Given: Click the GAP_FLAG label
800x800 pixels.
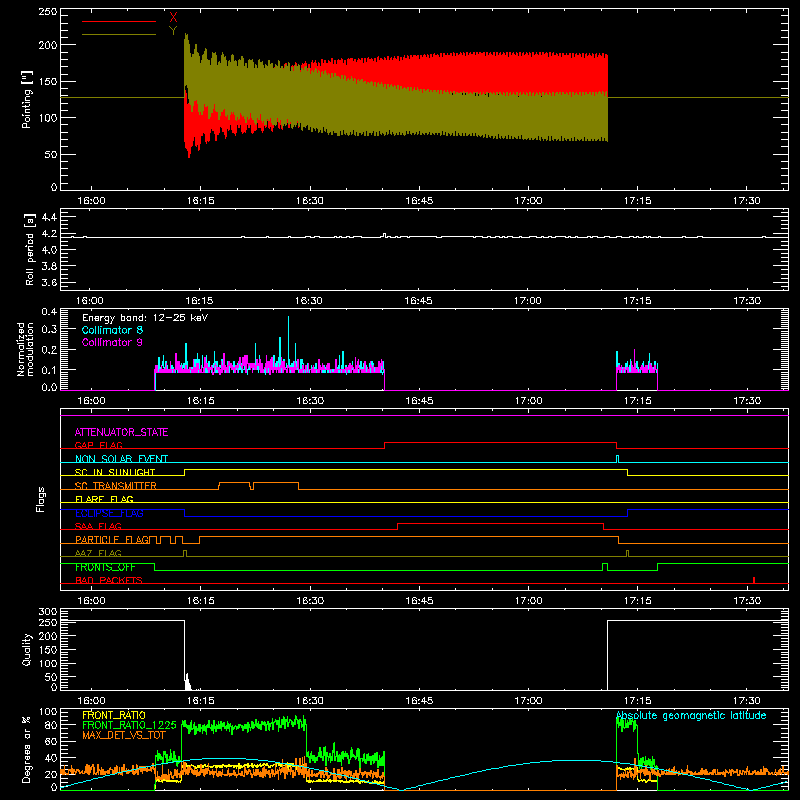Looking at the screenshot, I should click(x=98, y=445).
